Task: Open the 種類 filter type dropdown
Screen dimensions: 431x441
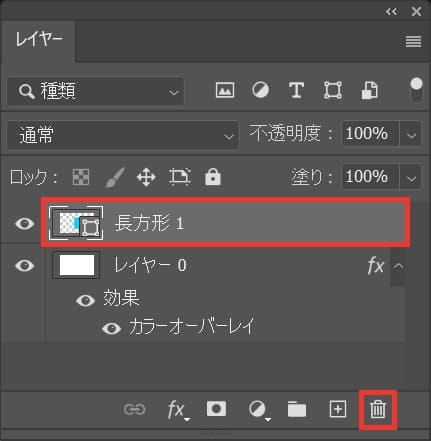Action: tap(95, 91)
